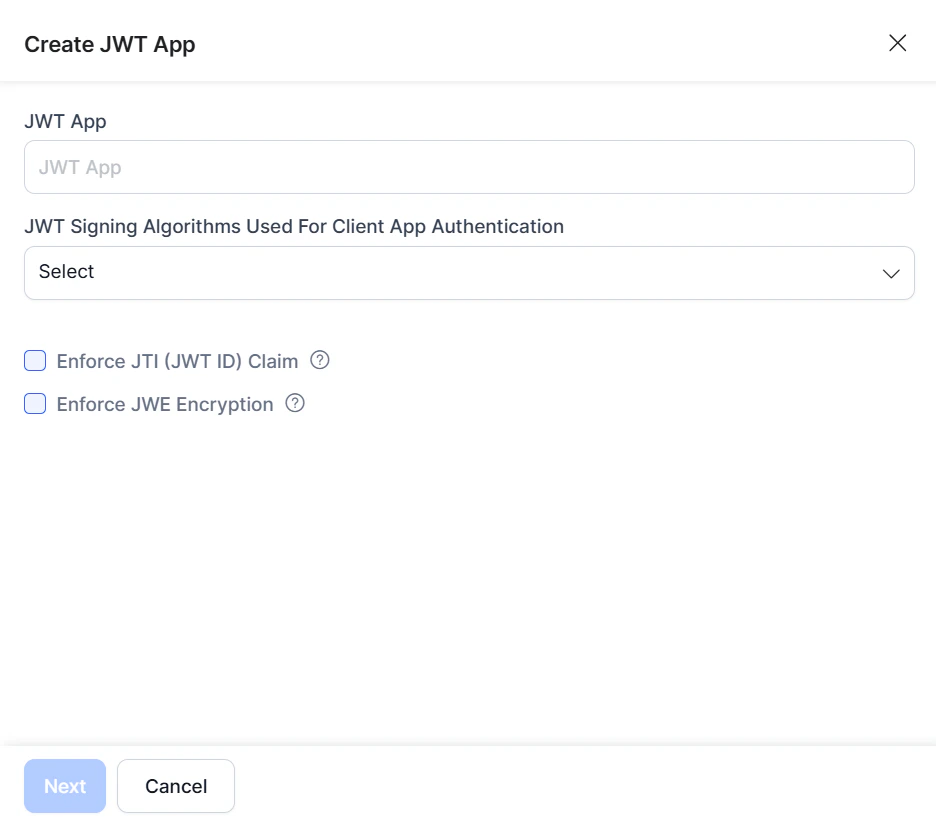Viewport: 936px width, 826px height.
Task: Click the help icon next to Enforce JTI Claim
Action: pos(319,360)
